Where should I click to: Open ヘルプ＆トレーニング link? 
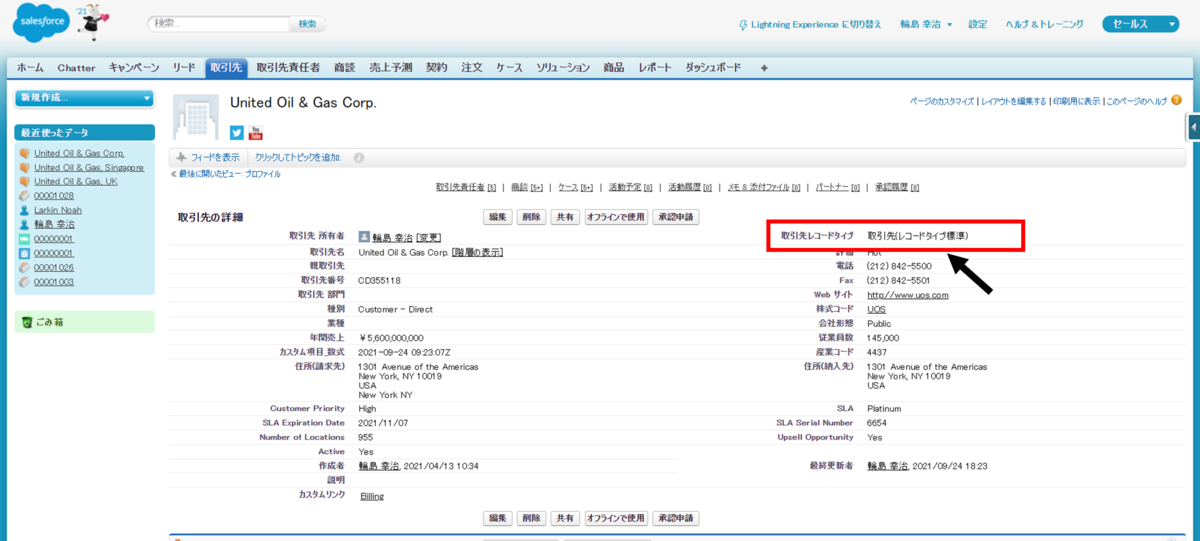tap(1045, 24)
